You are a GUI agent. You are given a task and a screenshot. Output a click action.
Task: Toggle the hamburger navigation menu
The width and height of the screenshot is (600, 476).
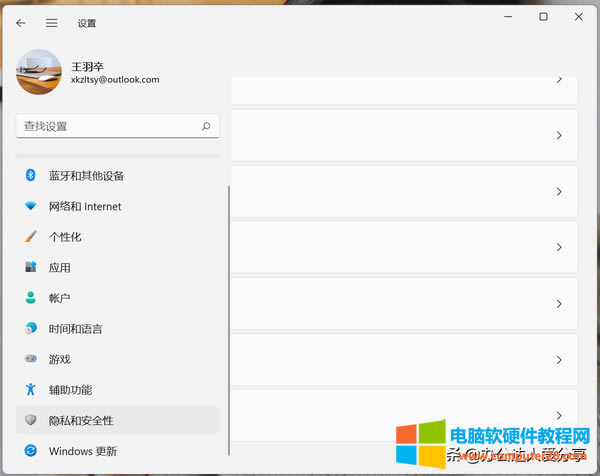[x=51, y=22]
